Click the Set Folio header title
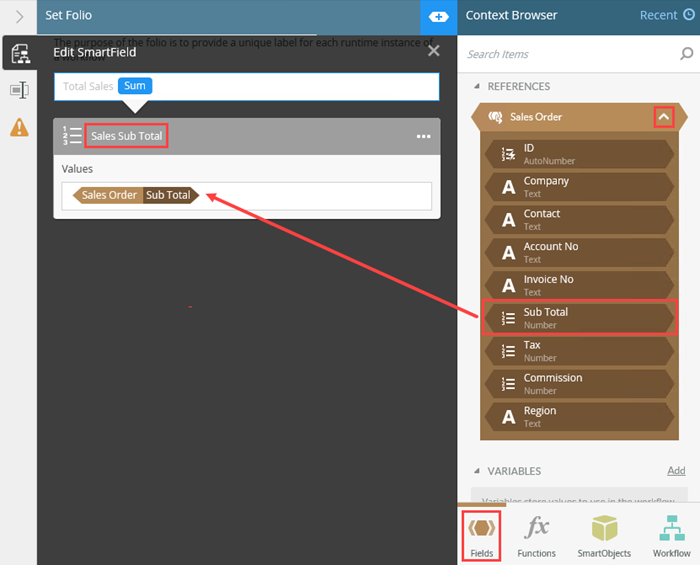The width and height of the screenshot is (700, 565). coord(68,15)
